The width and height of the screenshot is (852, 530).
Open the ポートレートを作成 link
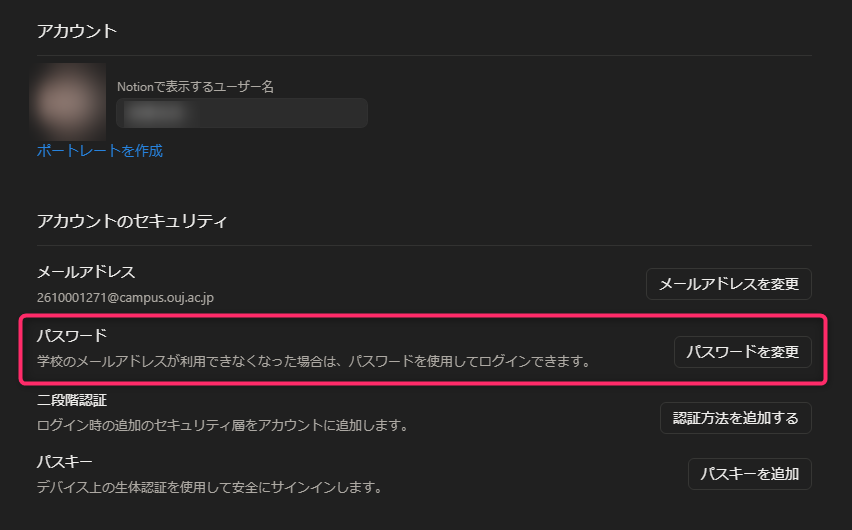point(99,151)
